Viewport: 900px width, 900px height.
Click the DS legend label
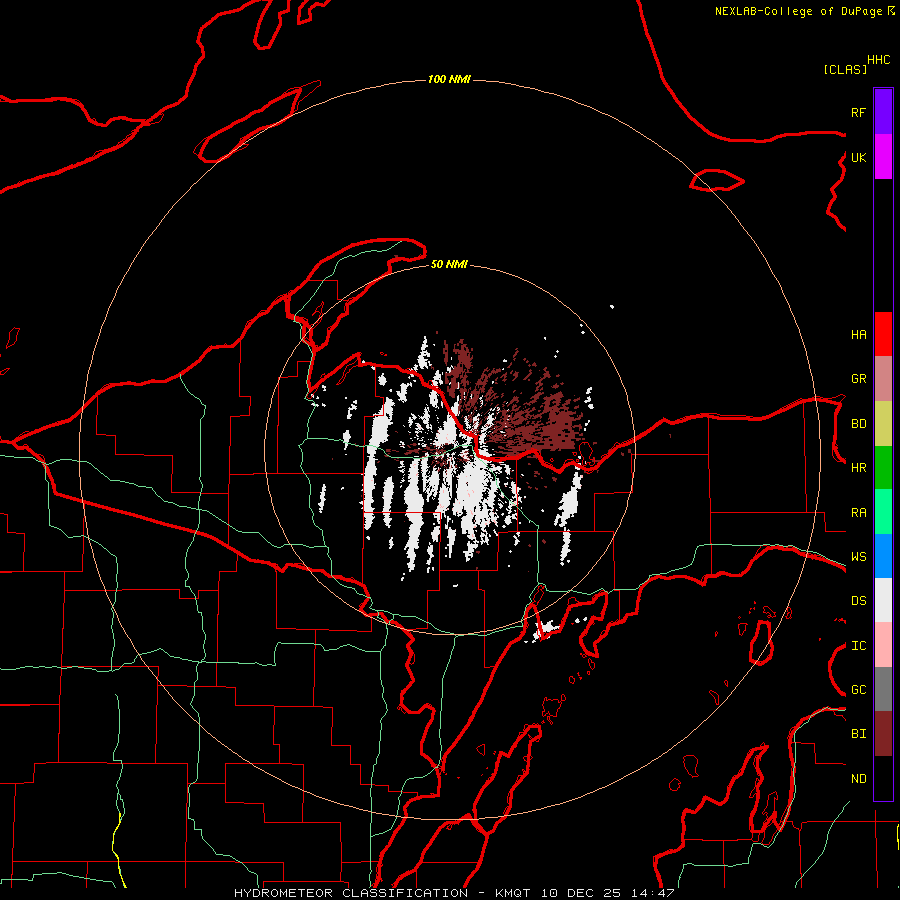[x=858, y=601]
